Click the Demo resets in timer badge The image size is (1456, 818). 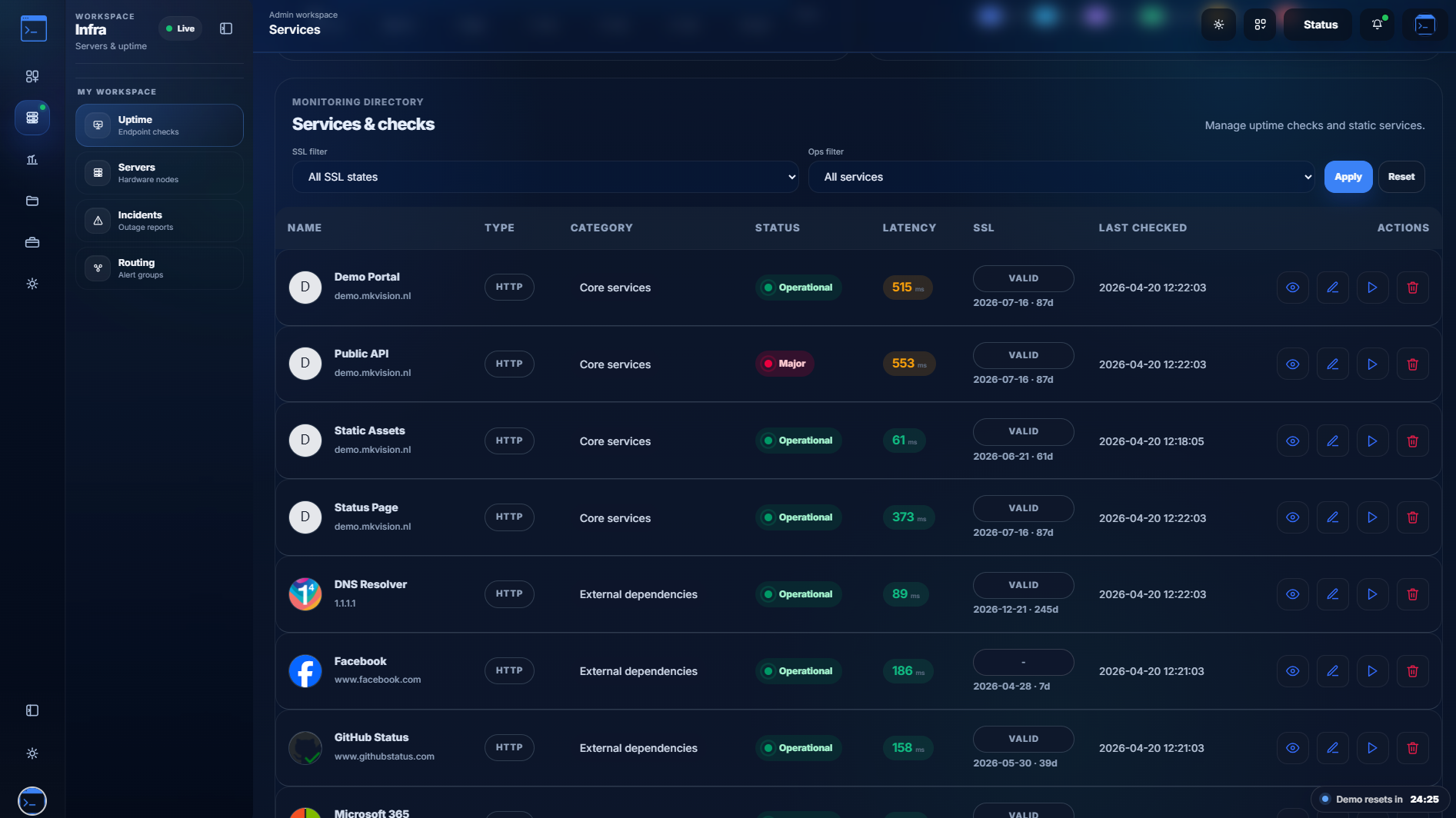click(1380, 800)
